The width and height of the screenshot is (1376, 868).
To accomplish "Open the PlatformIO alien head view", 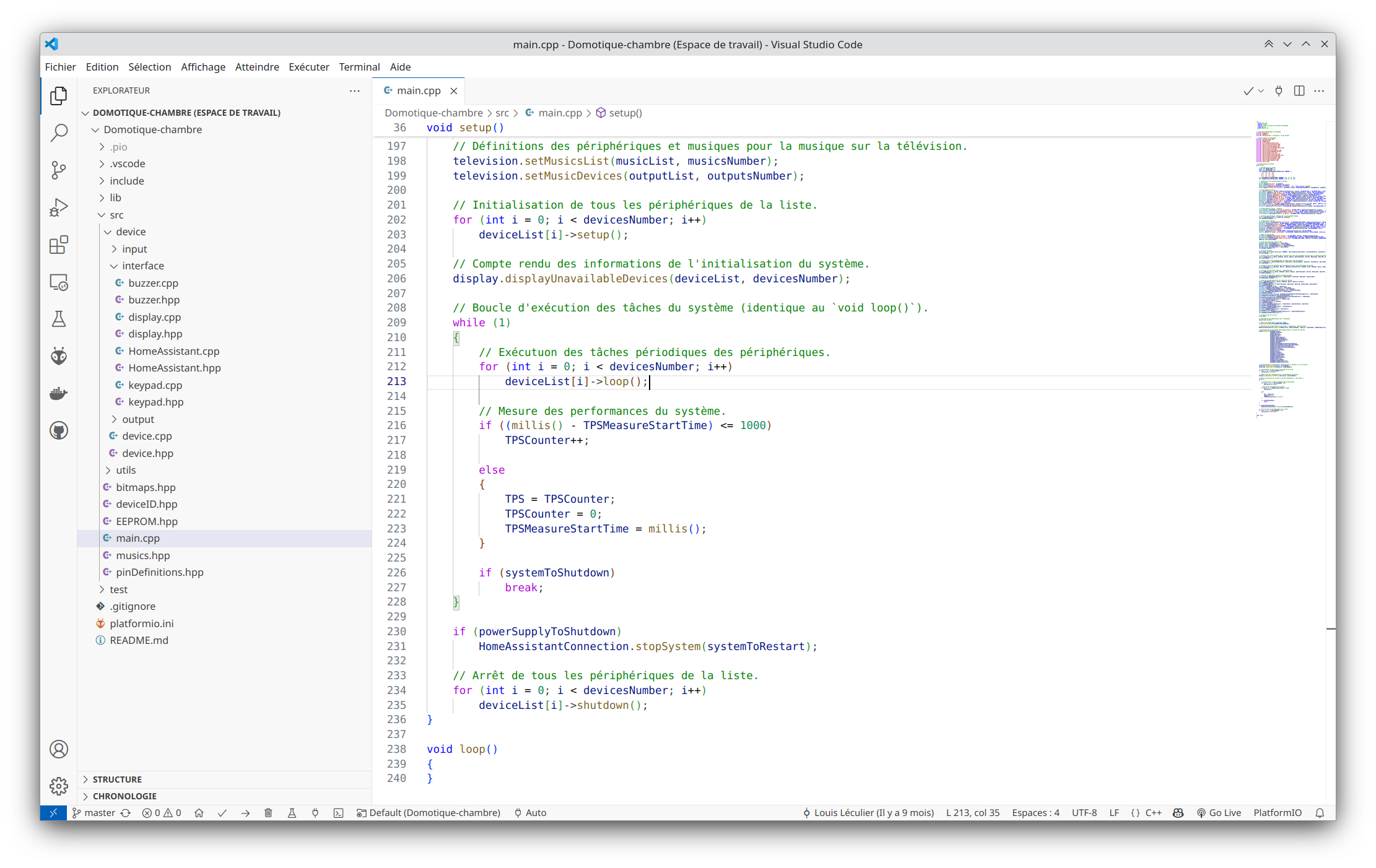I will [x=59, y=356].
